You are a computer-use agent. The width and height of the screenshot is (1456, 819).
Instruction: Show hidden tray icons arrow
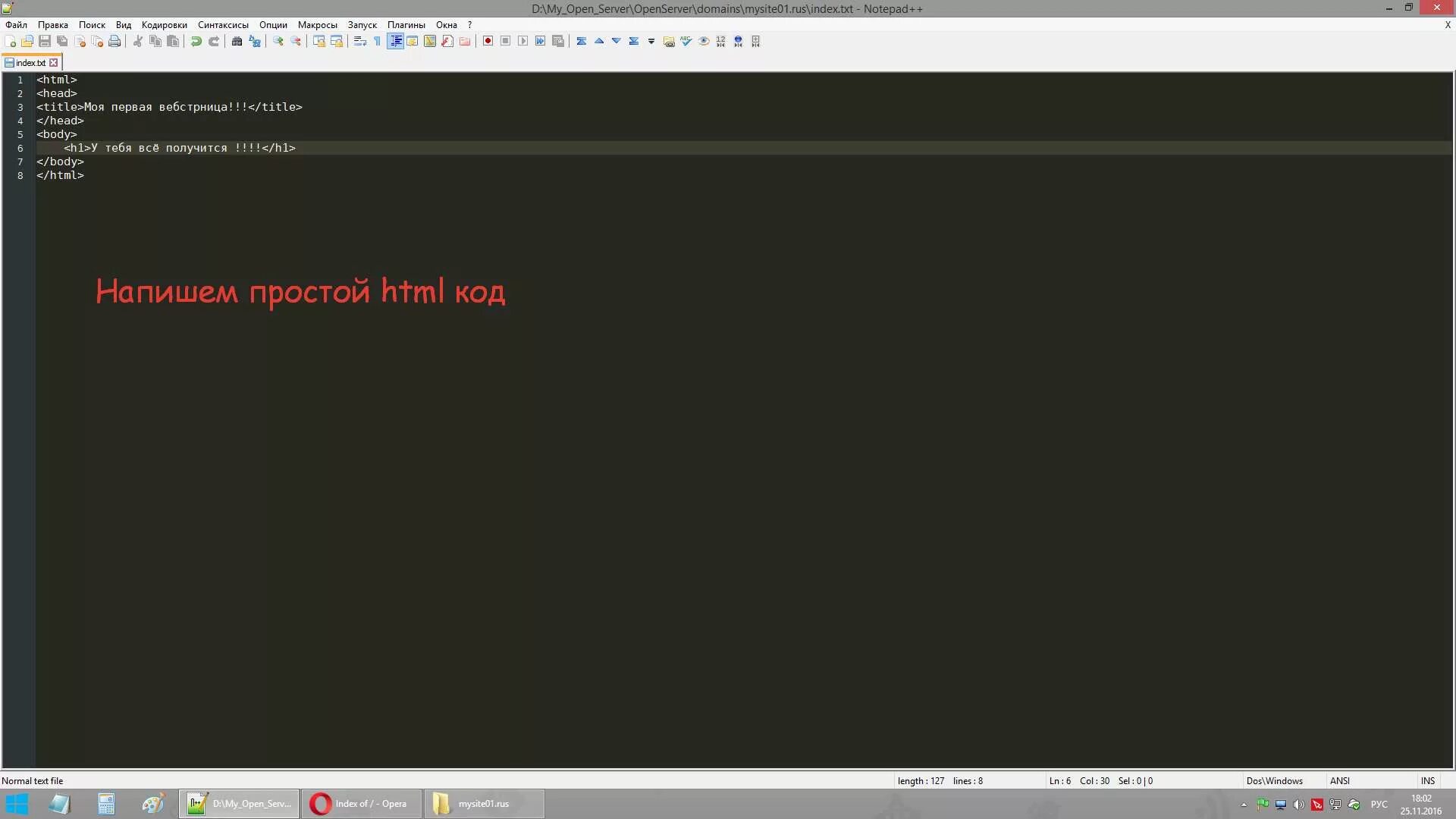click(1244, 805)
